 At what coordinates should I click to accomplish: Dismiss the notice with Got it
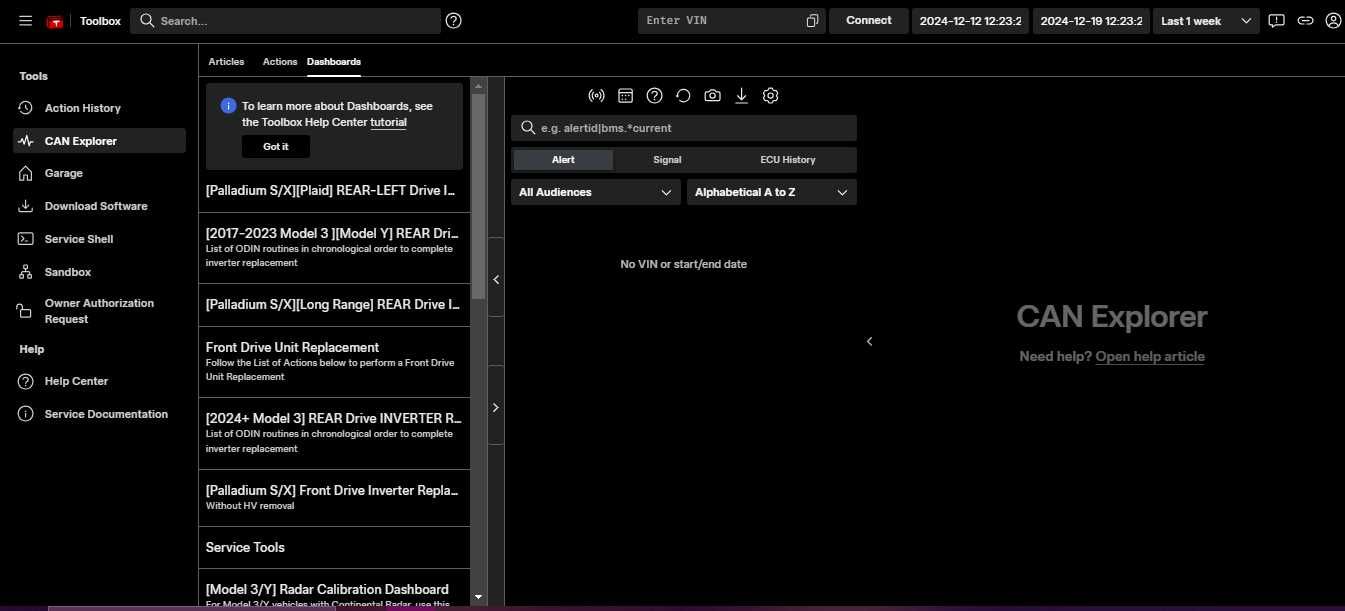click(x=276, y=146)
